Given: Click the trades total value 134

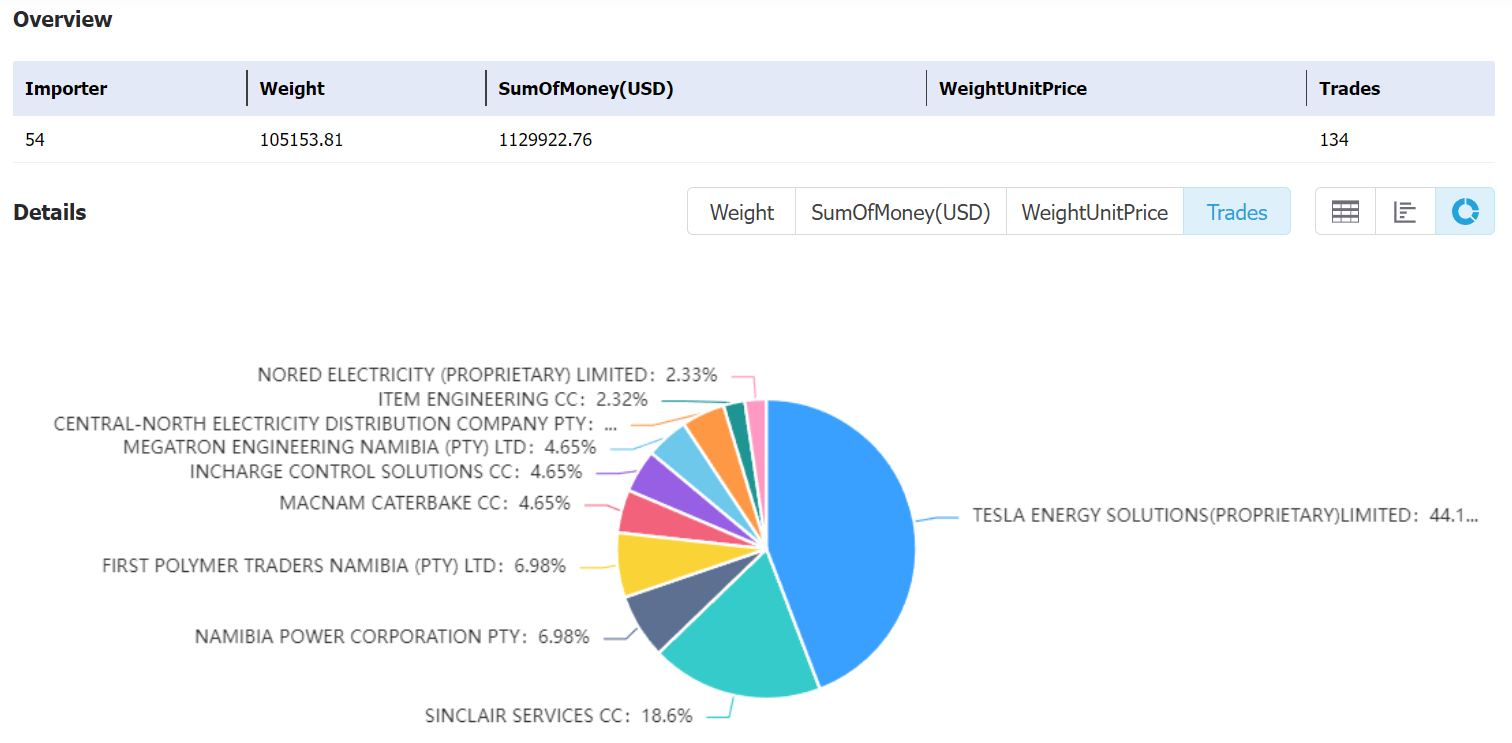Looking at the screenshot, I should point(1334,140).
